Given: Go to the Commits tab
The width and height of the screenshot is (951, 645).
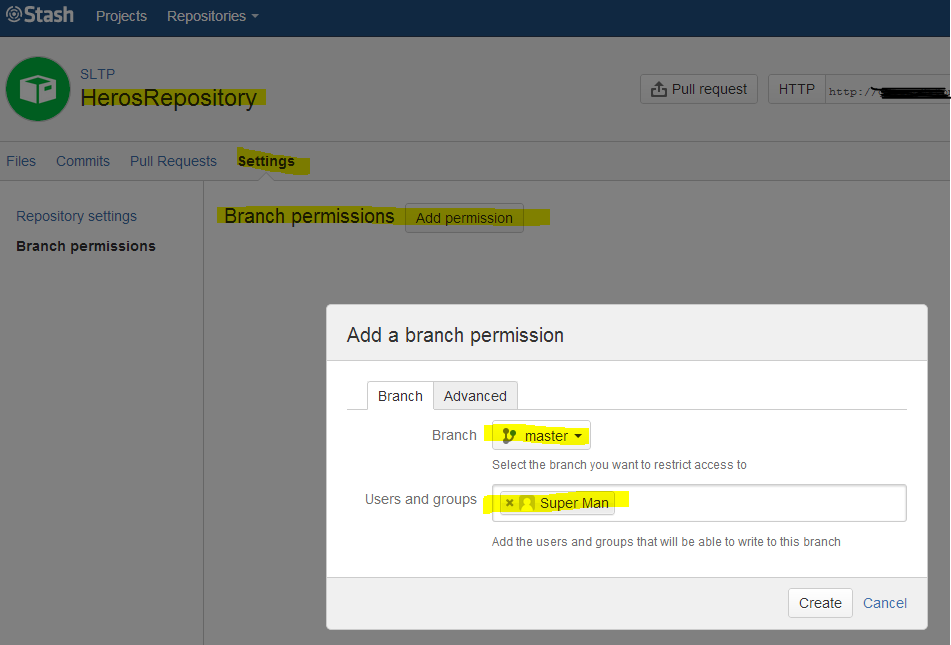Looking at the screenshot, I should pyautogui.click(x=82, y=161).
